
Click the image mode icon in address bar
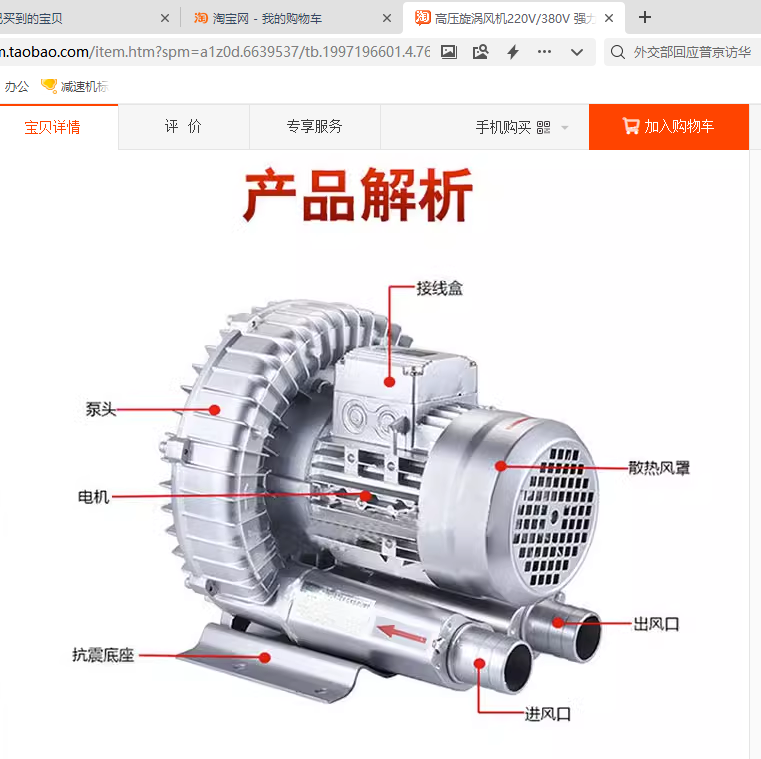(449, 52)
